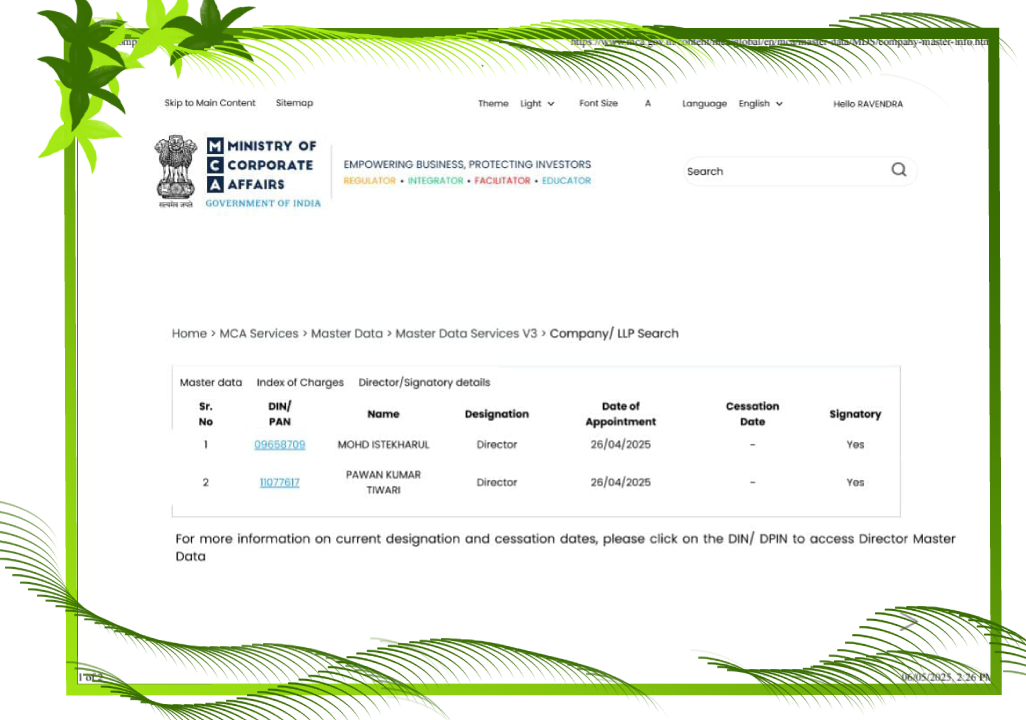Open DIN link 09658709
This screenshot has width=1026, height=720.
(279, 444)
